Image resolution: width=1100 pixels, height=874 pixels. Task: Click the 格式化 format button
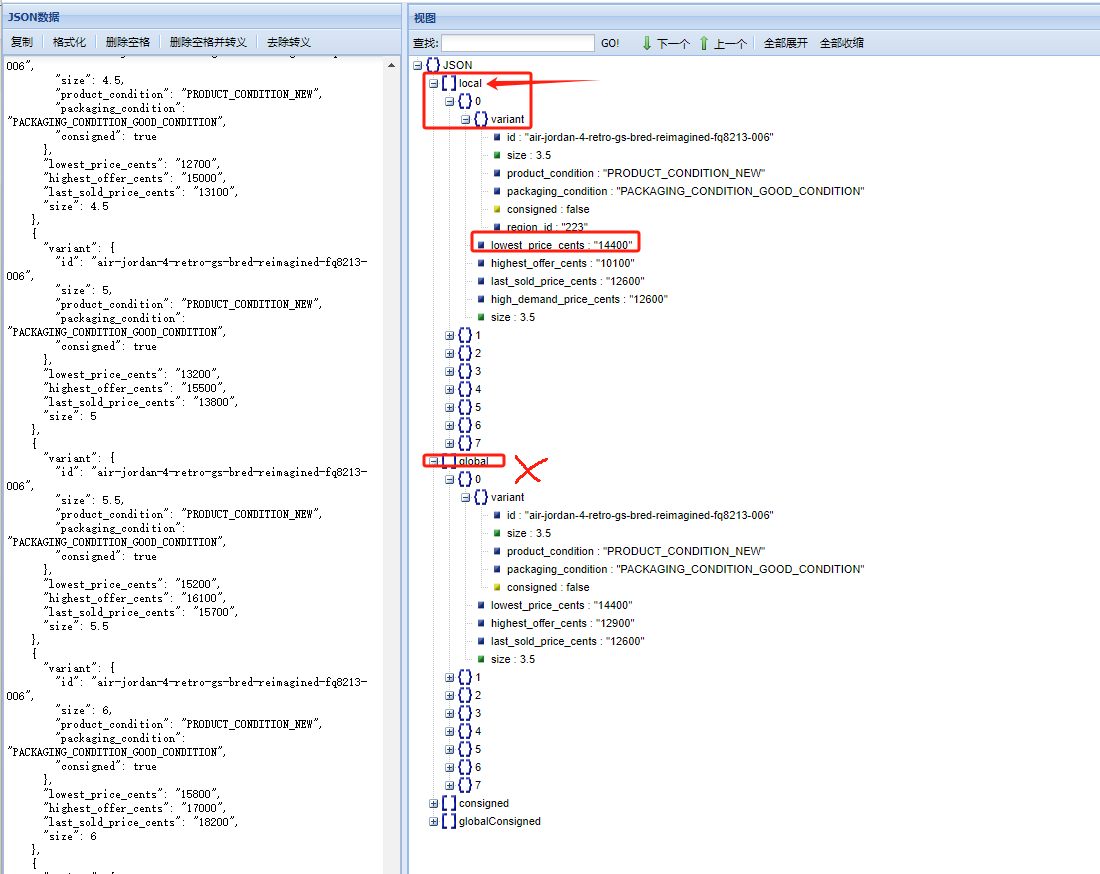(69, 42)
